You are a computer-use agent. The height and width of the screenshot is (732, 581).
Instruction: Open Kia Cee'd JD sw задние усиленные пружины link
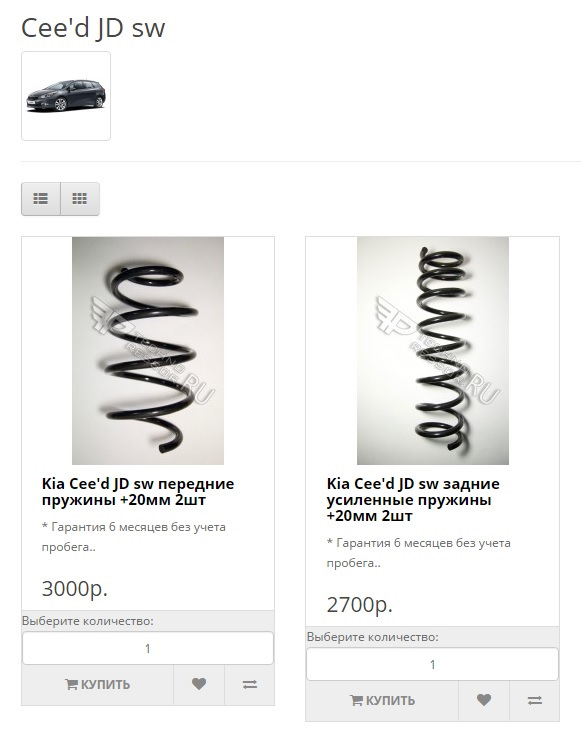point(413,500)
